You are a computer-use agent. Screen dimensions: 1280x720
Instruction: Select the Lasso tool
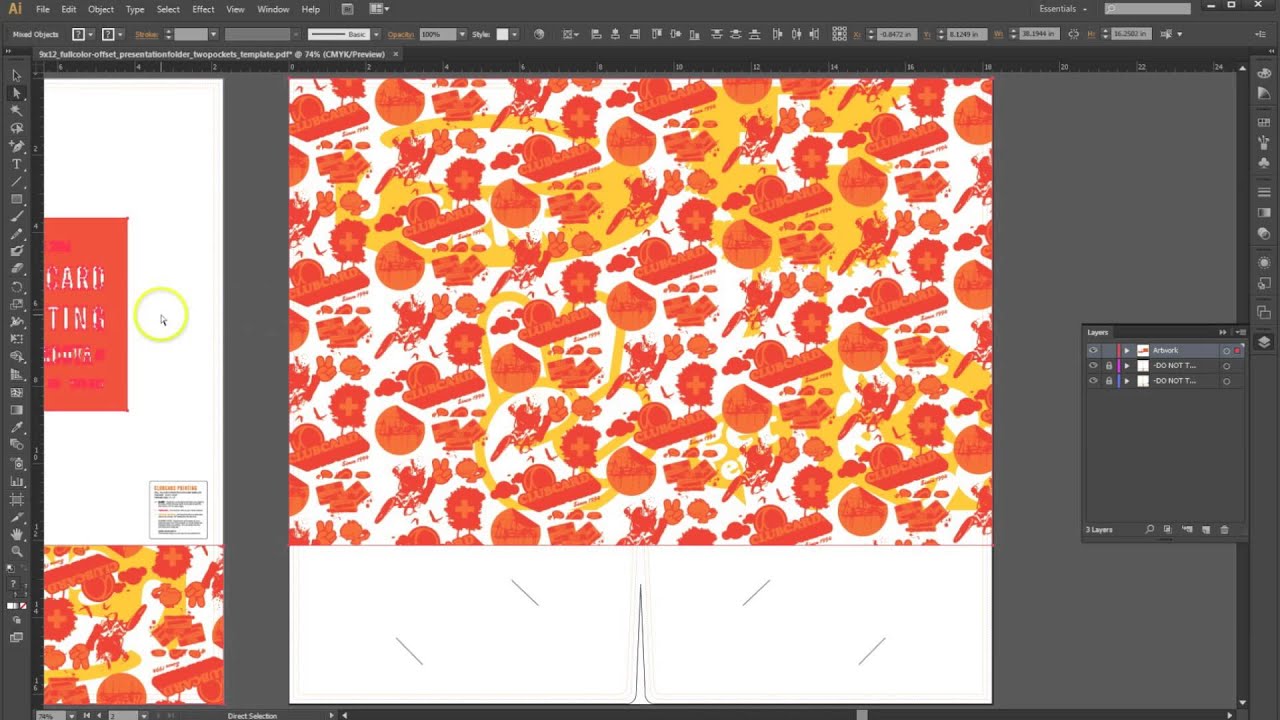pyautogui.click(x=16, y=128)
